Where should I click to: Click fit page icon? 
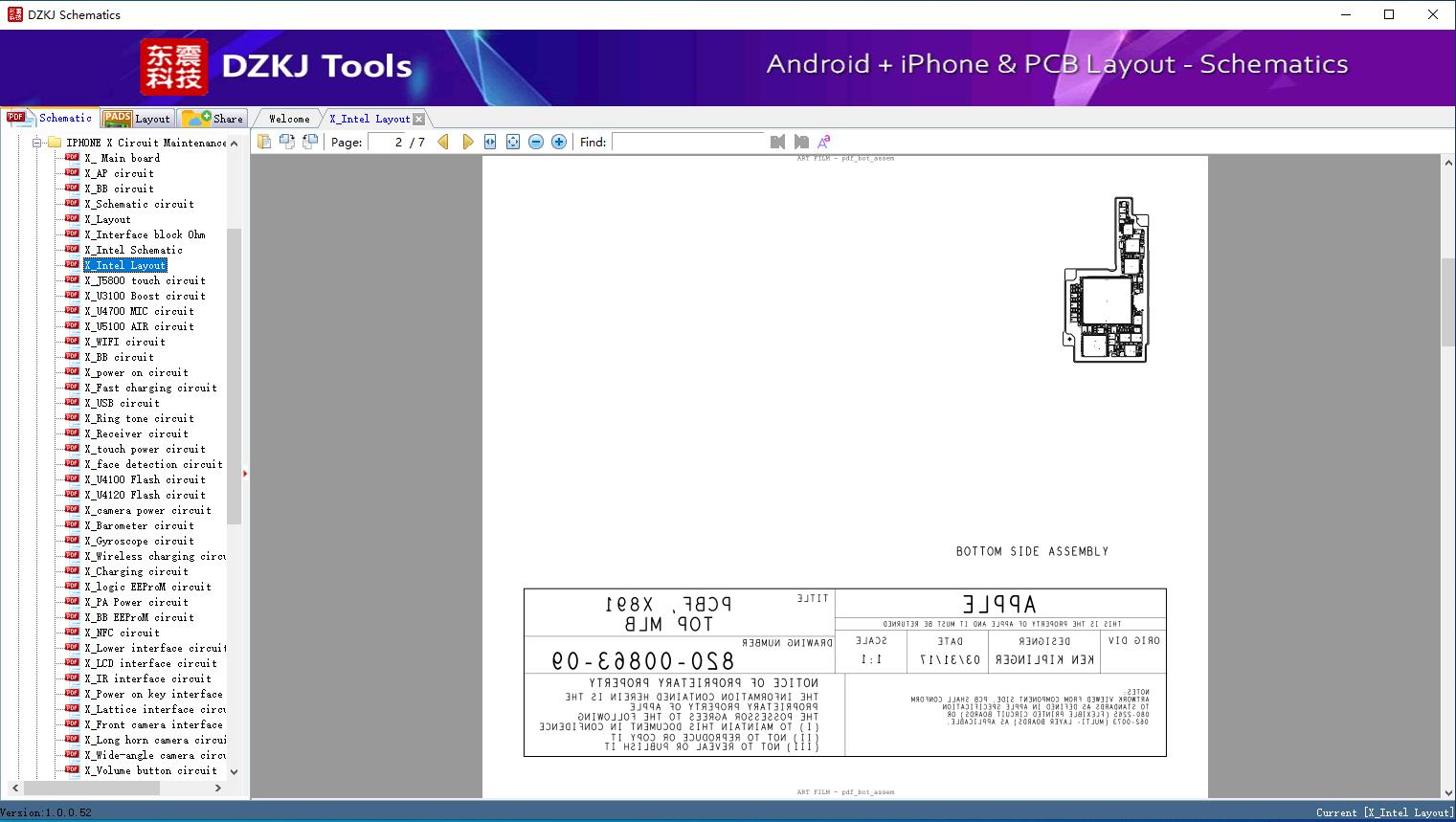point(513,142)
